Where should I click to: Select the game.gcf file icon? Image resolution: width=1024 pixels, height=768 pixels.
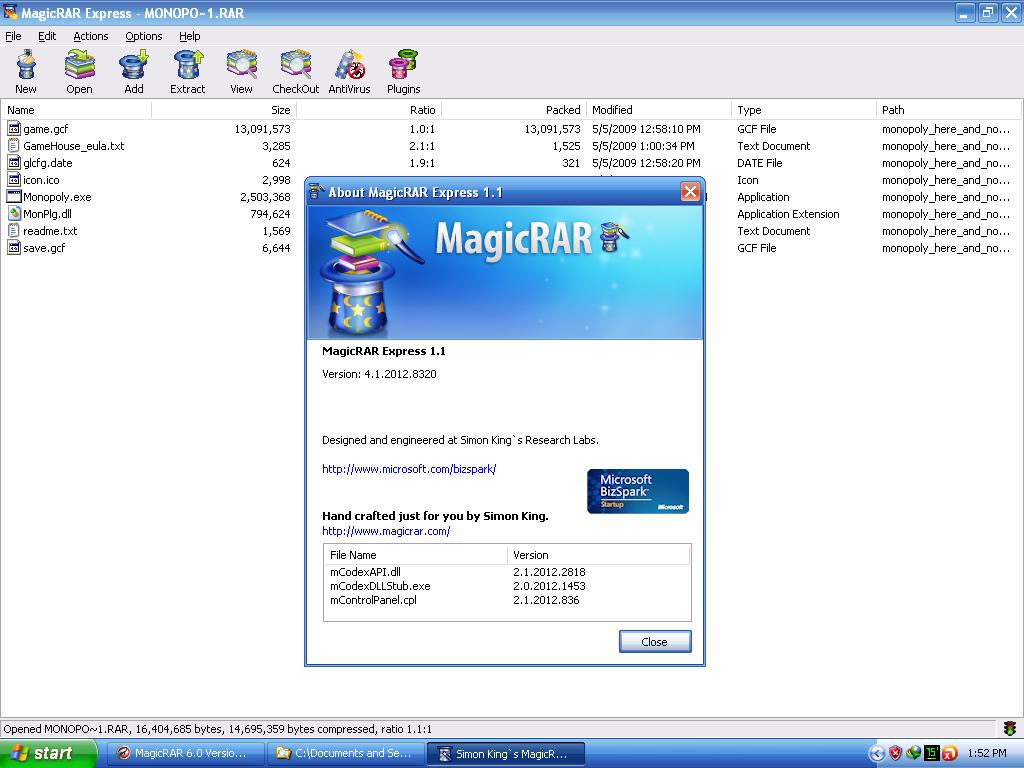pyautogui.click(x=14, y=129)
